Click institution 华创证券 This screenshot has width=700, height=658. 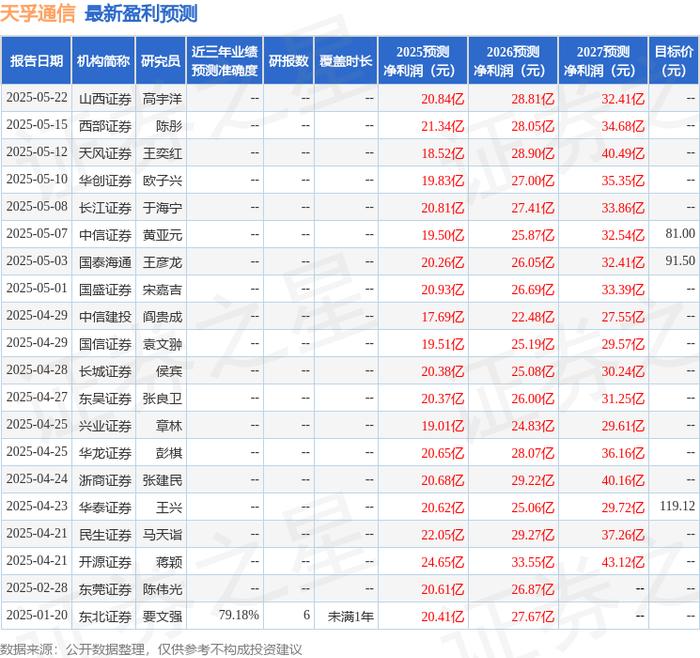click(x=105, y=180)
